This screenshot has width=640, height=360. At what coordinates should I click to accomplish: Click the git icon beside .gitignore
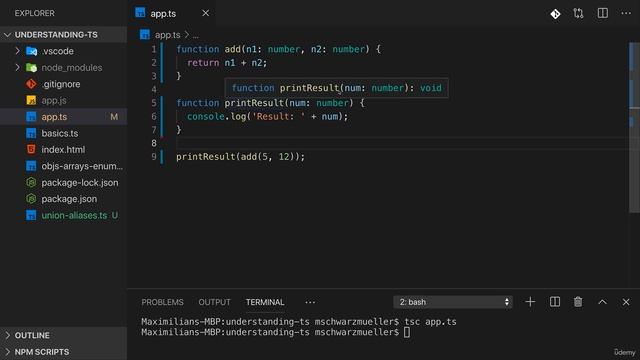[31, 84]
